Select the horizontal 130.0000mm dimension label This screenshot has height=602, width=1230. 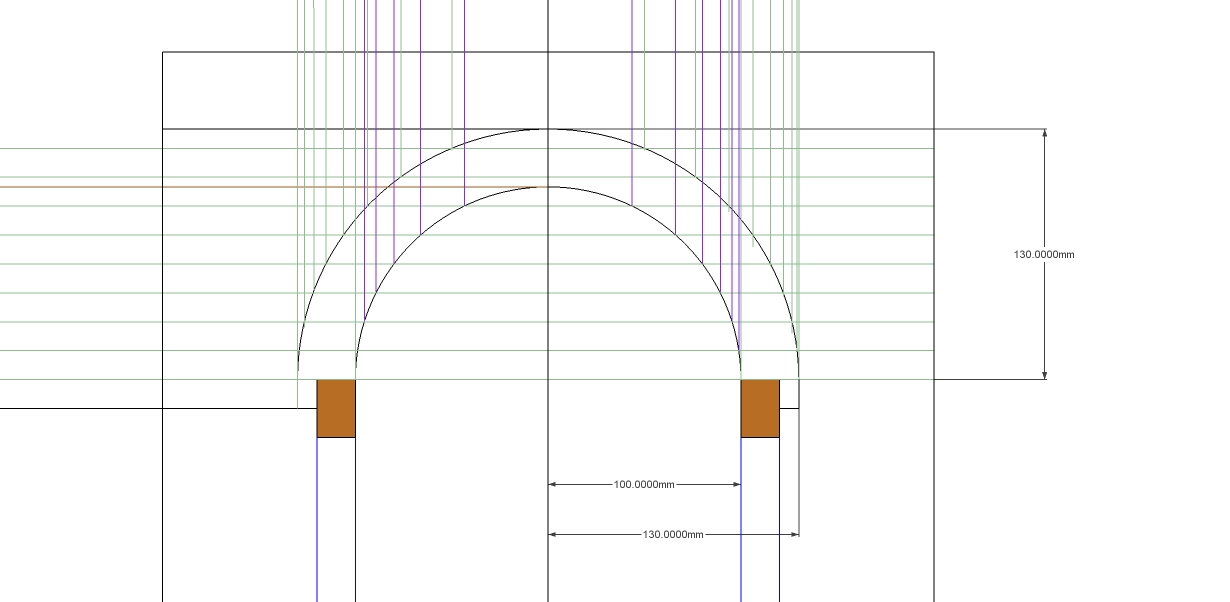coord(673,533)
